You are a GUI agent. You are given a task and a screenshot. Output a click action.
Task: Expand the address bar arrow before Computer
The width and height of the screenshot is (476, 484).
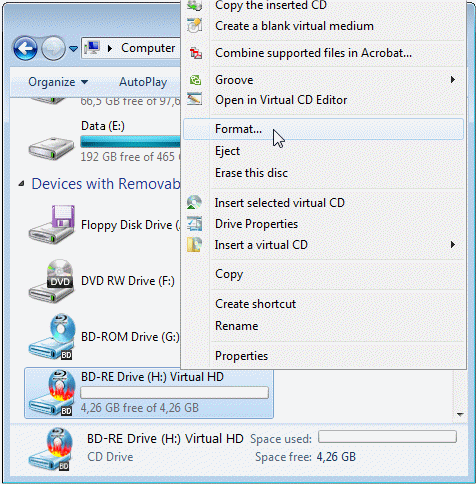coord(110,49)
